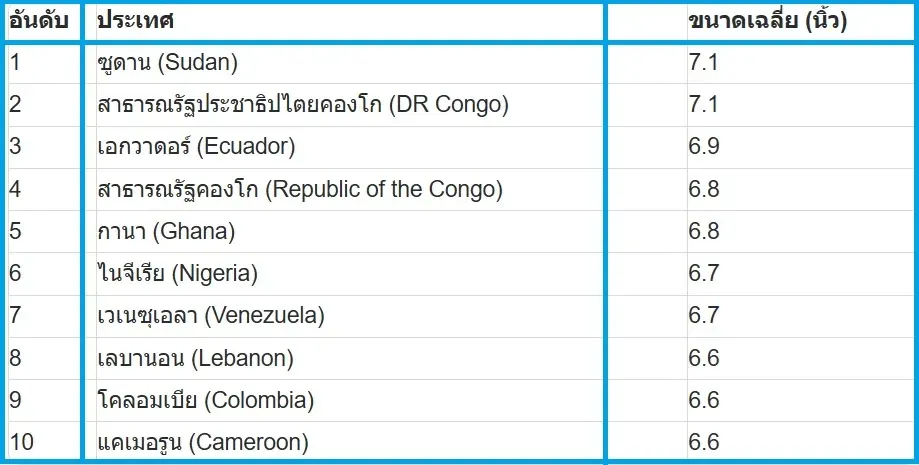The width and height of the screenshot is (919, 465).
Task: Click the เอกวาดอร์ (Ecuador) cell
Action: coord(196,147)
